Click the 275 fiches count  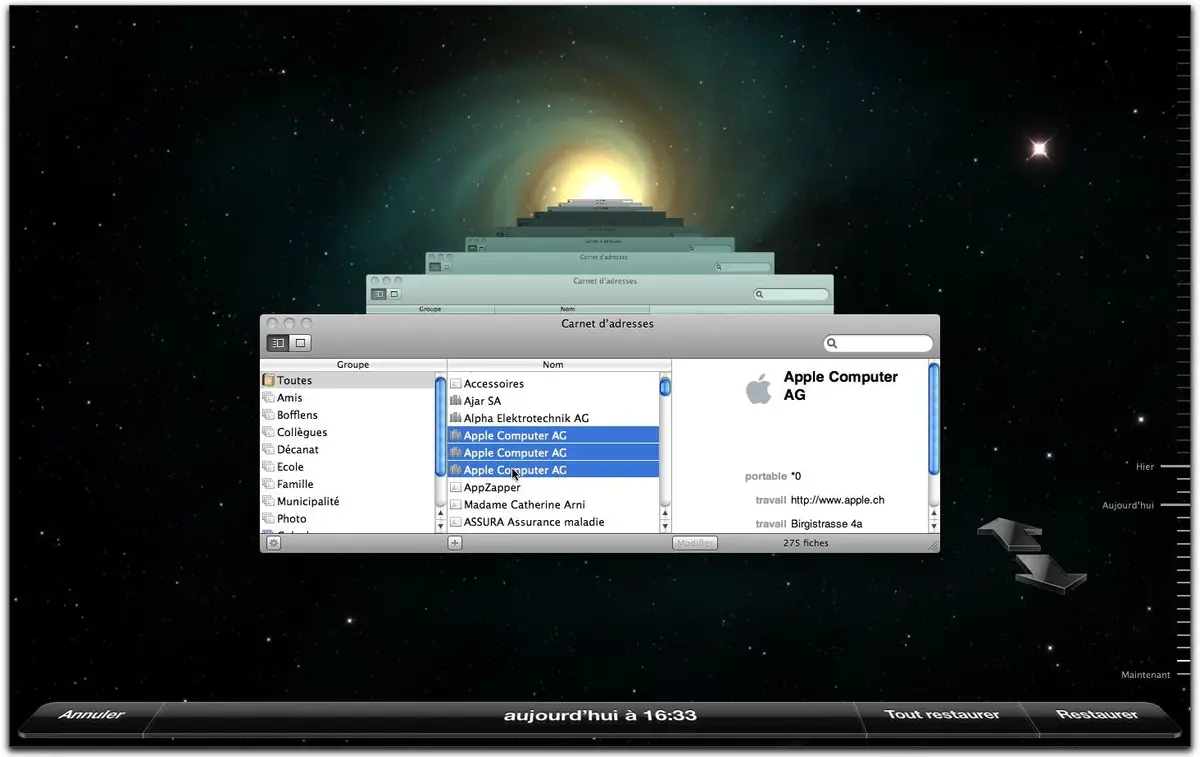[806, 543]
